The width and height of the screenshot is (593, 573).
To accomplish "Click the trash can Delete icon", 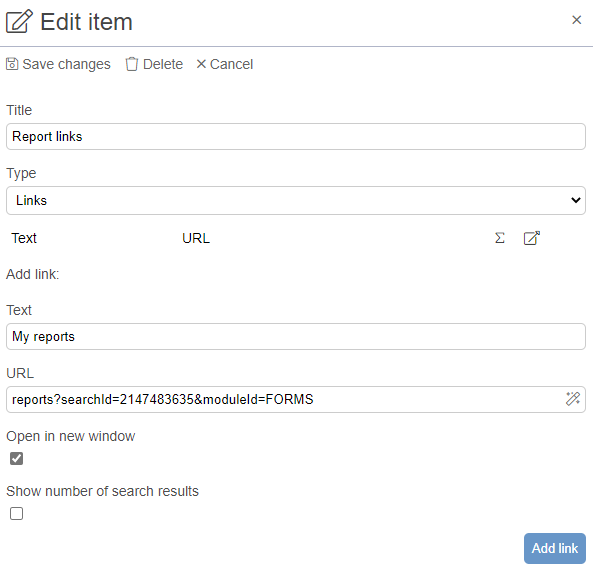I will (132, 64).
